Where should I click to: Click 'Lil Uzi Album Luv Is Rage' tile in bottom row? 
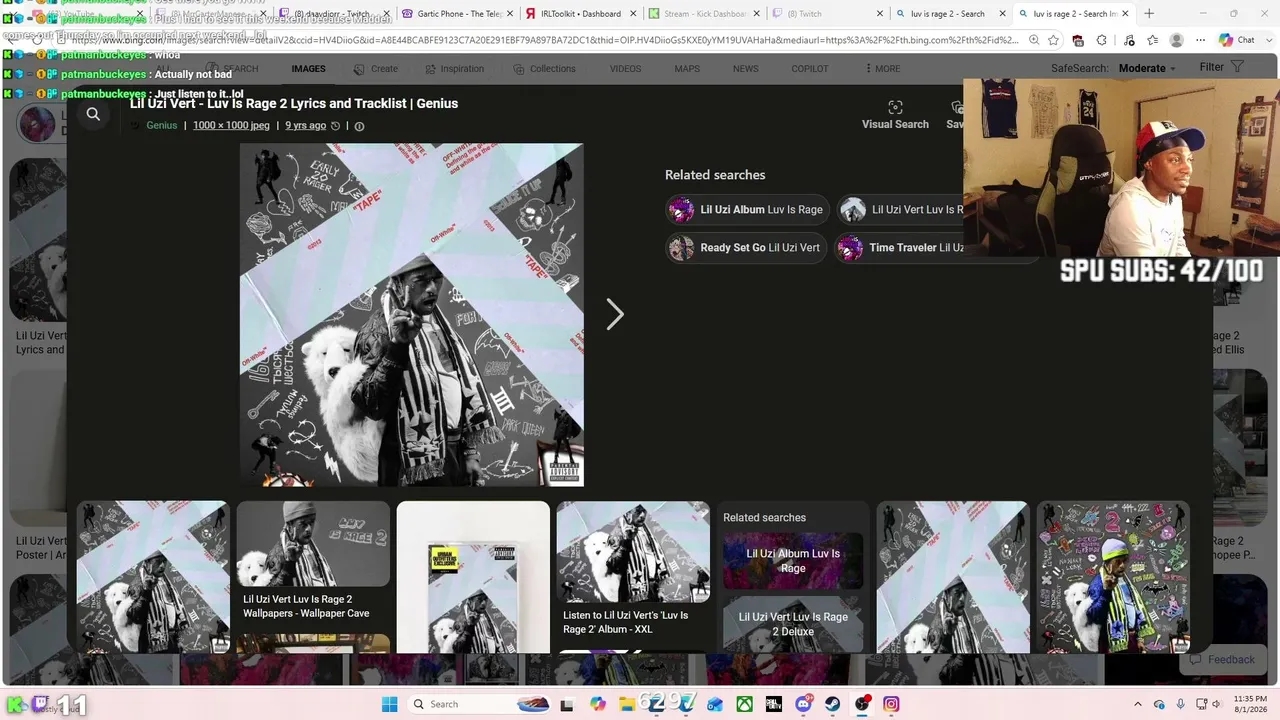pyautogui.click(x=793, y=561)
